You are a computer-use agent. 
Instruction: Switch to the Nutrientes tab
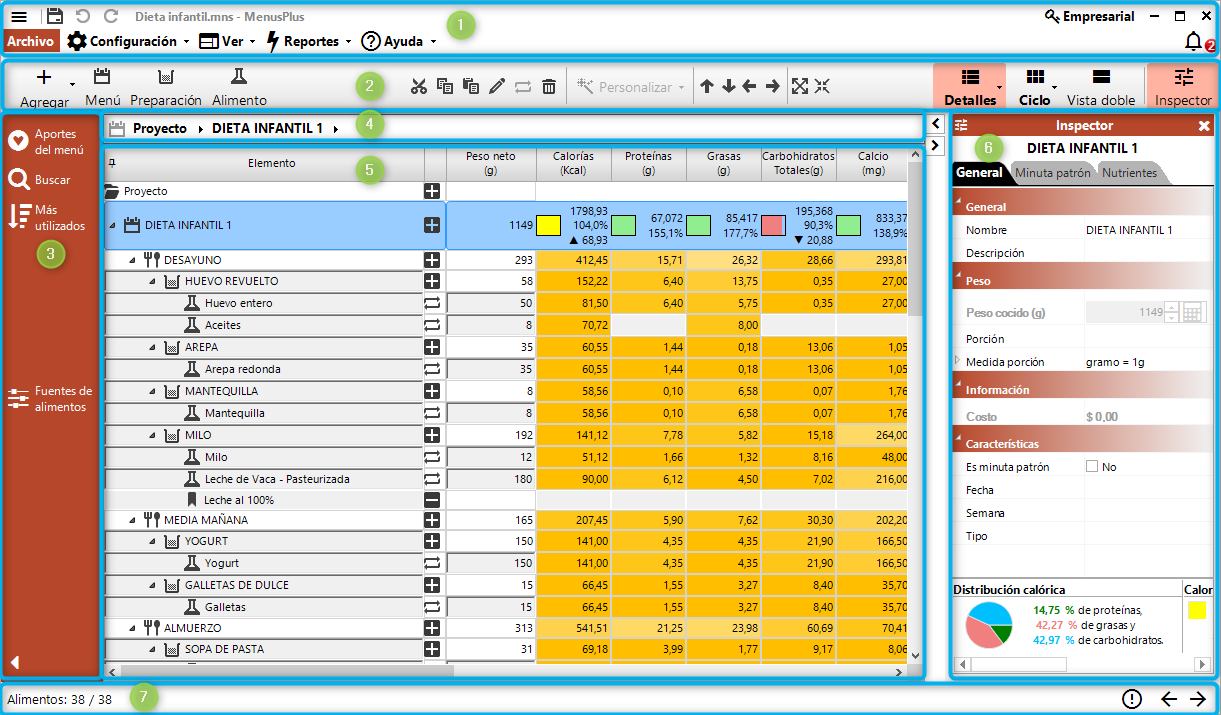tap(1128, 173)
